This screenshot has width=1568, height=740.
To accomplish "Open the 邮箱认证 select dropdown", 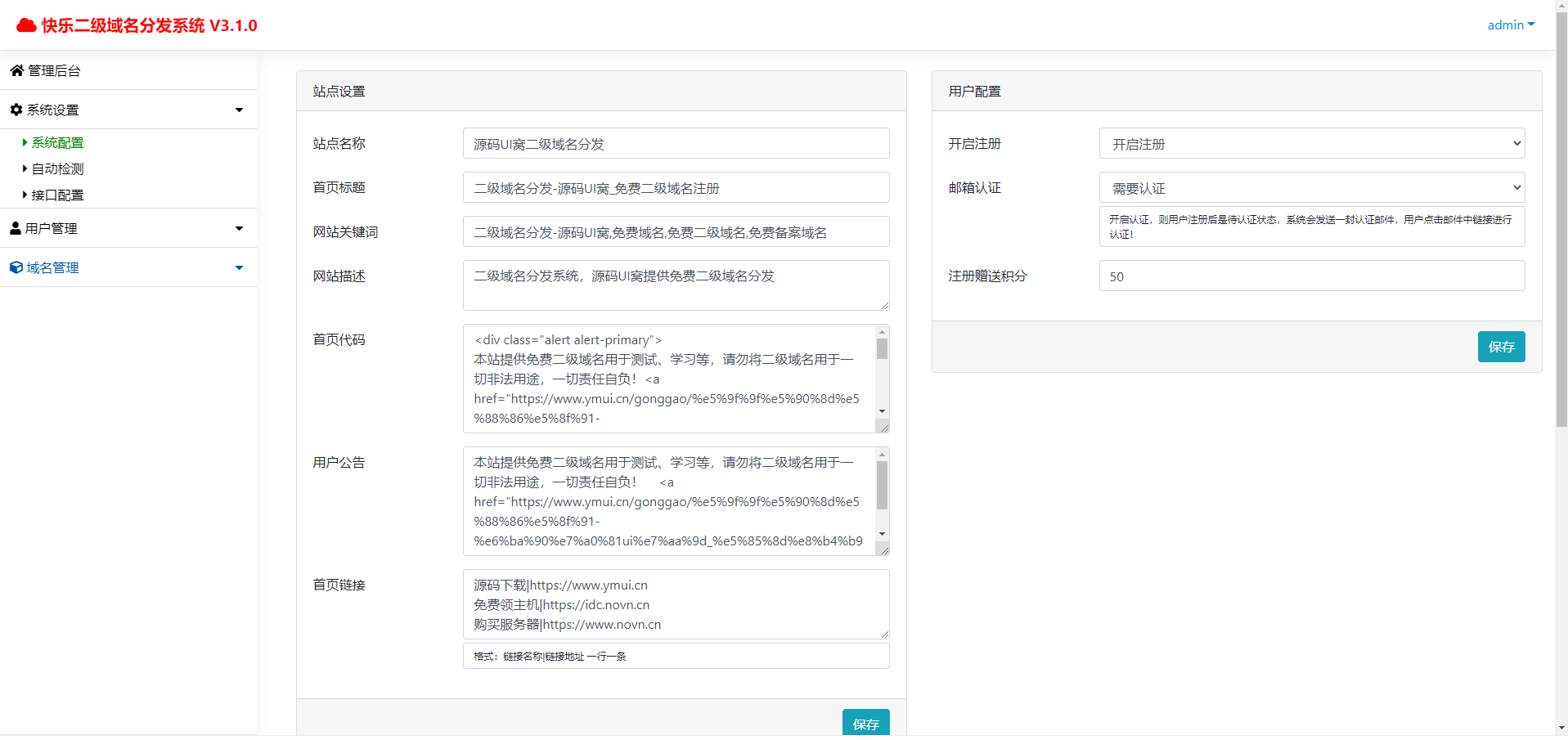I will point(1311,188).
